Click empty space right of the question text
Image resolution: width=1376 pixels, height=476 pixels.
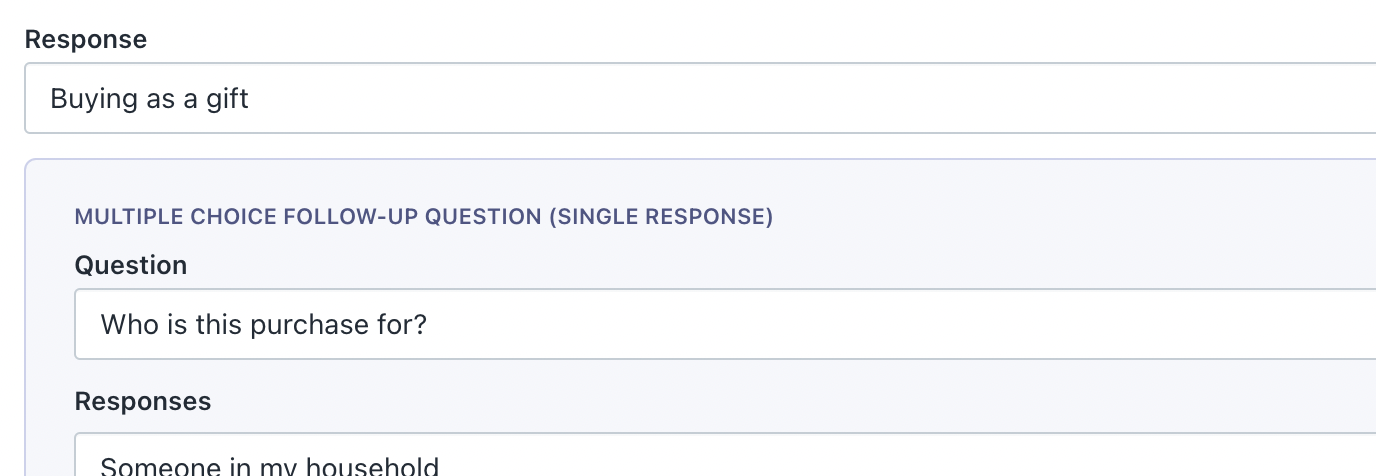[850, 325]
